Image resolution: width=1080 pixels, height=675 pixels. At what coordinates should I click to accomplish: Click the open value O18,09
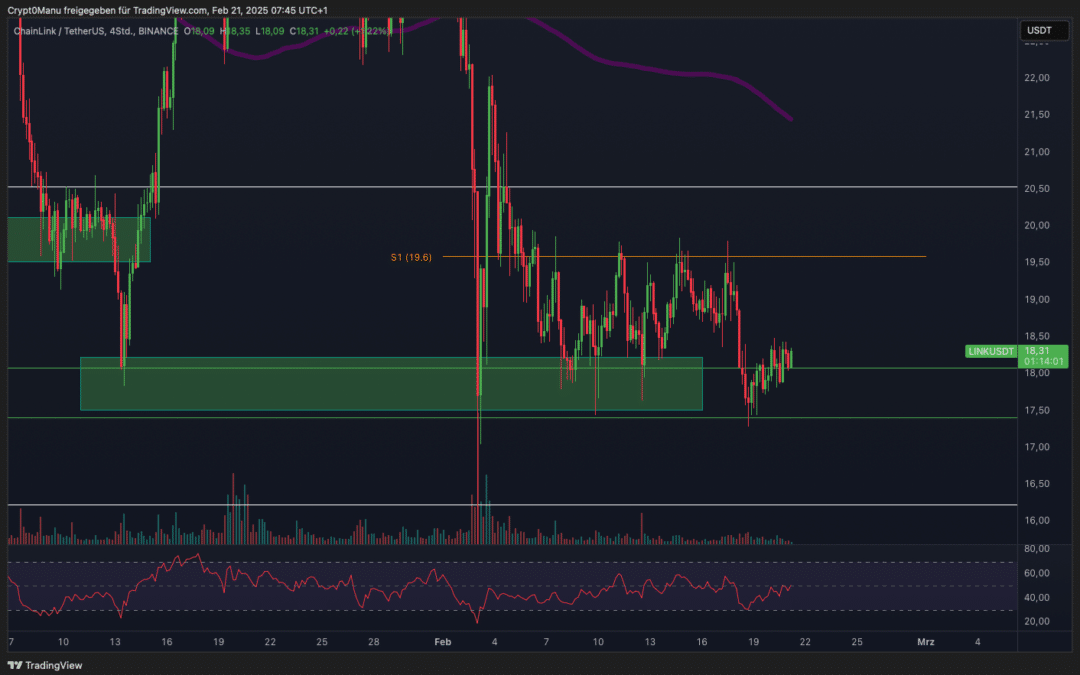(199, 31)
